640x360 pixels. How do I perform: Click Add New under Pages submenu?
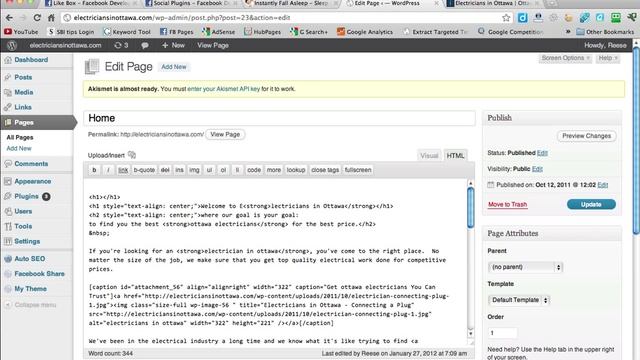tap(19, 149)
